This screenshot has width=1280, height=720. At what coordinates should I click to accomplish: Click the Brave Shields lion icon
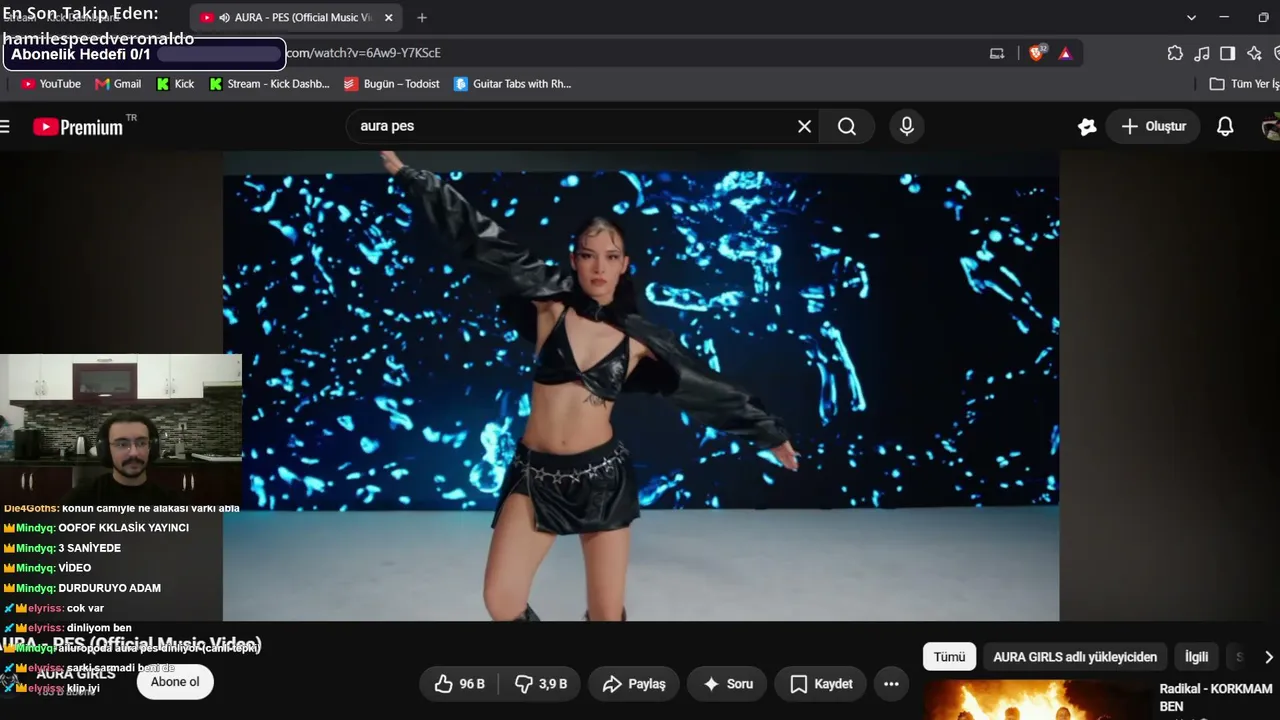(x=1037, y=53)
